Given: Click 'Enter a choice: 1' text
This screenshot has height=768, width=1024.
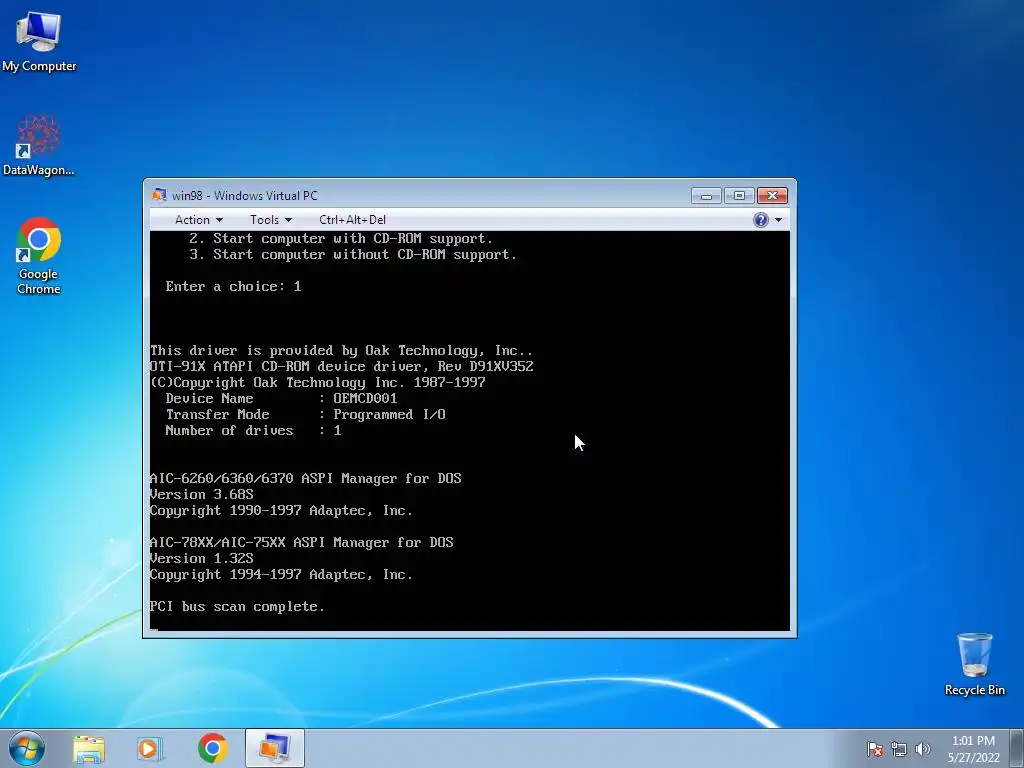Looking at the screenshot, I should tap(233, 287).
